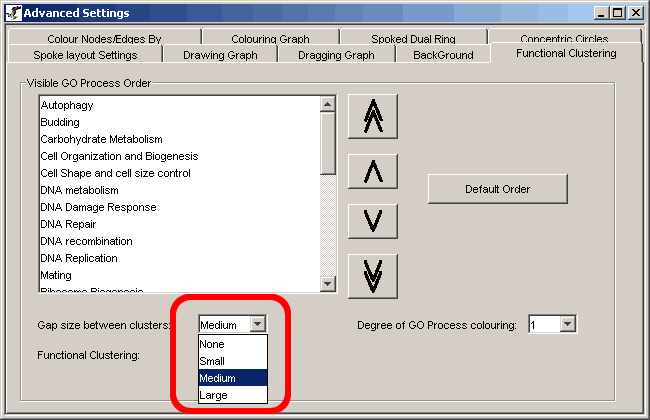
Task: Click the move-to-top double up arrow
Action: coord(372,118)
